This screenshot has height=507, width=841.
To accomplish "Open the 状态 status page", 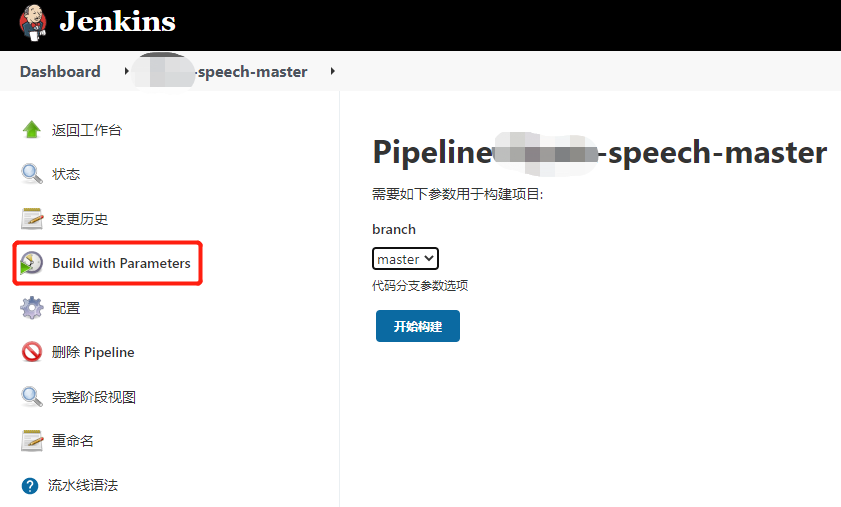I will 66,174.
